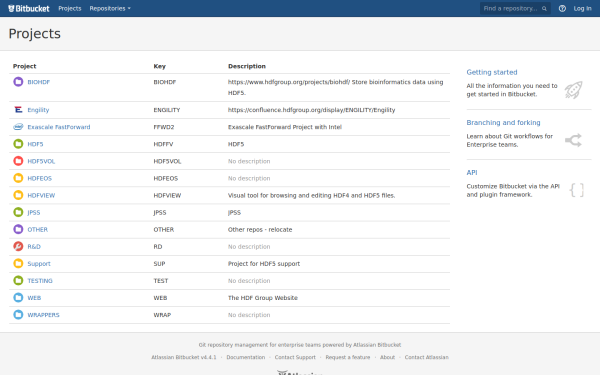Click the ENGILITY key cell

[167, 110]
